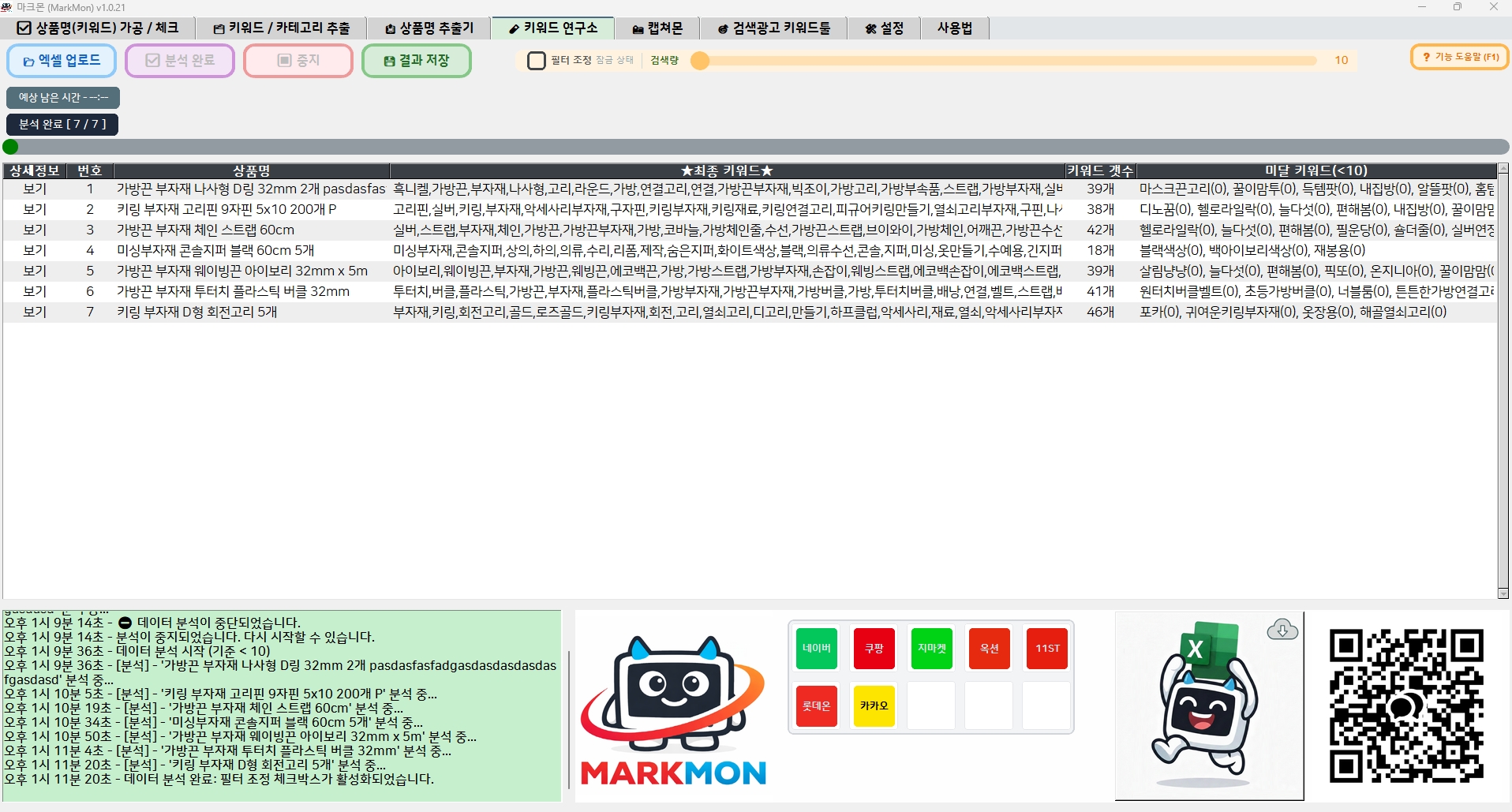1512x812 pixels.
Task: Click the 예상 남은 시간 label
Action: [63, 97]
